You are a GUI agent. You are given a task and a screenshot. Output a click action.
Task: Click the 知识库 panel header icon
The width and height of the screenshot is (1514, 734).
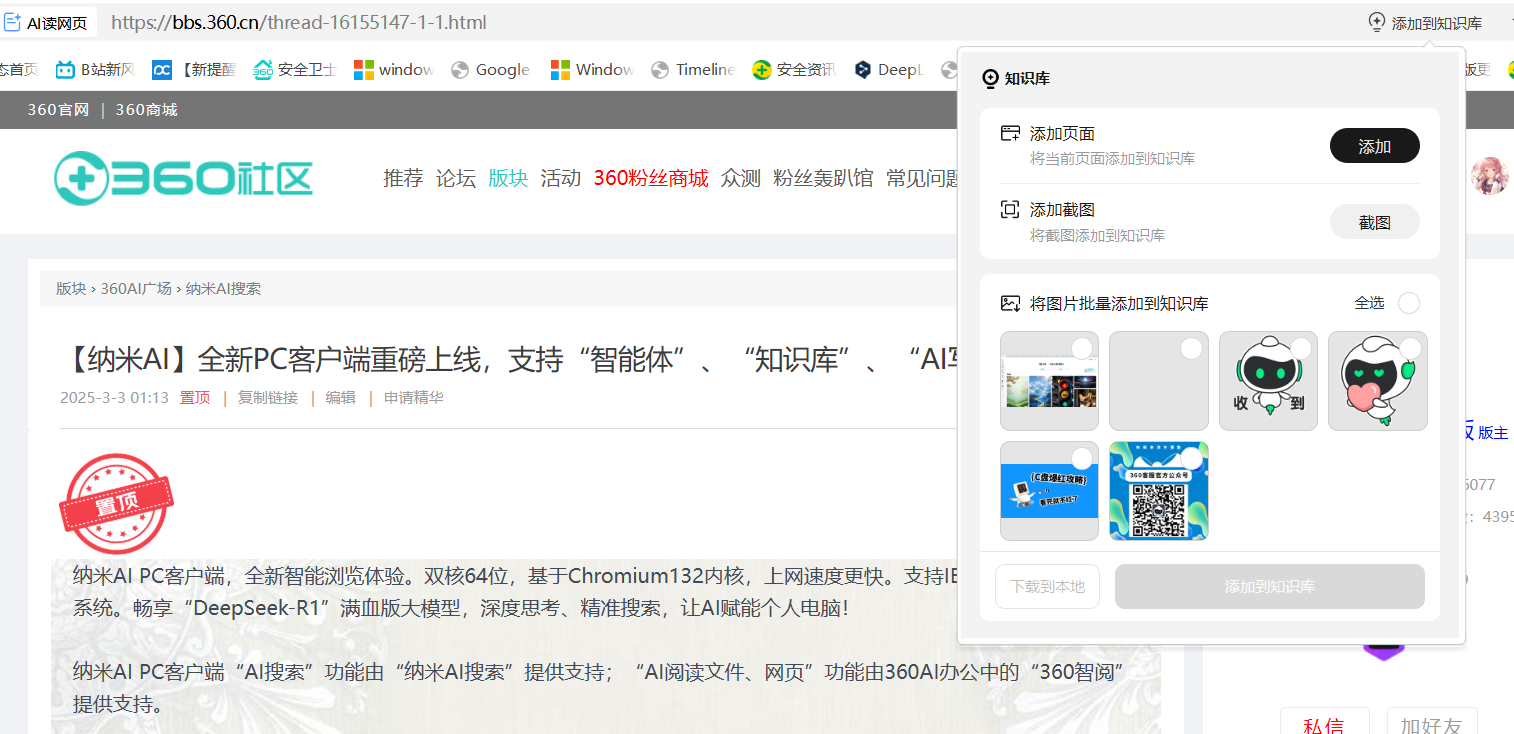(991, 78)
